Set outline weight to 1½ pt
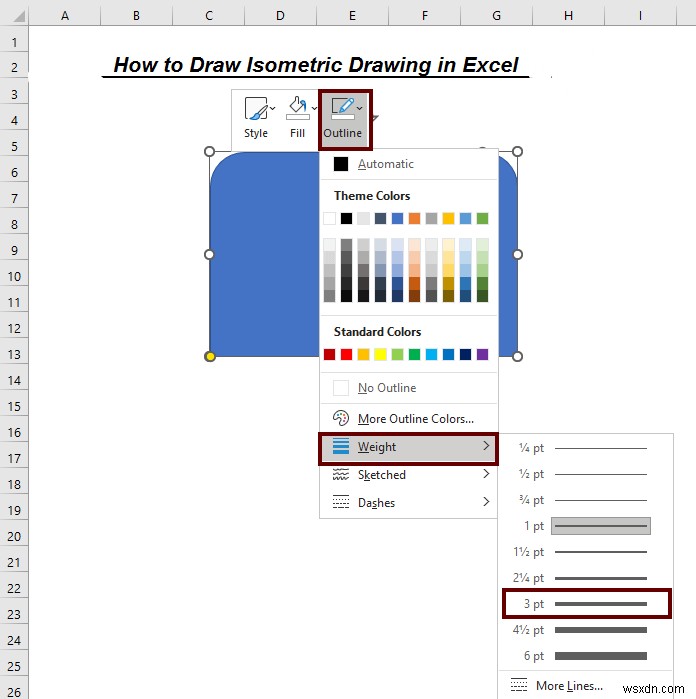This screenshot has width=696, height=699. (x=585, y=552)
